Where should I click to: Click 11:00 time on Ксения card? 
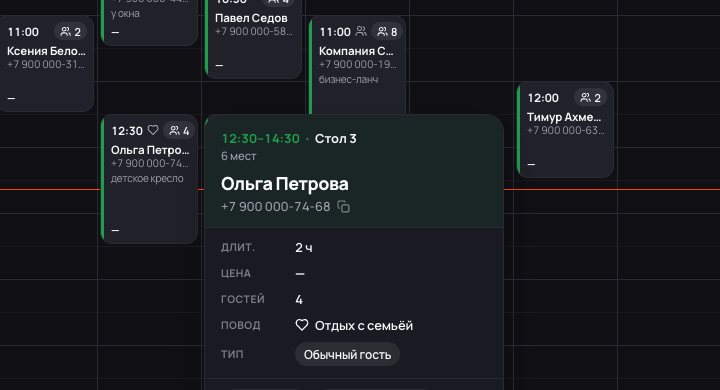coord(23,32)
